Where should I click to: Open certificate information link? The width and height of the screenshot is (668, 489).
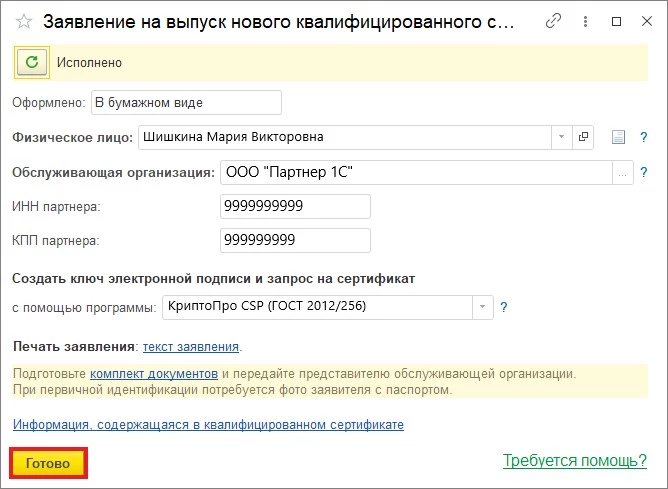tap(208, 425)
